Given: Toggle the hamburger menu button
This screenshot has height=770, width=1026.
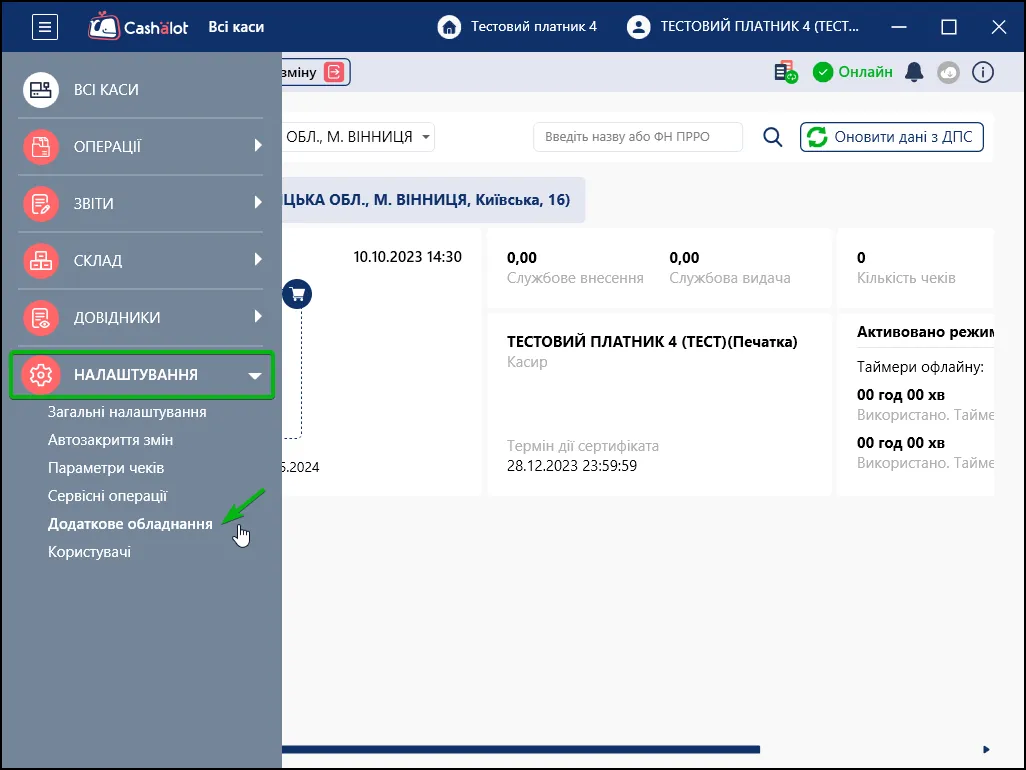Looking at the screenshot, I should tap(44, 27).
